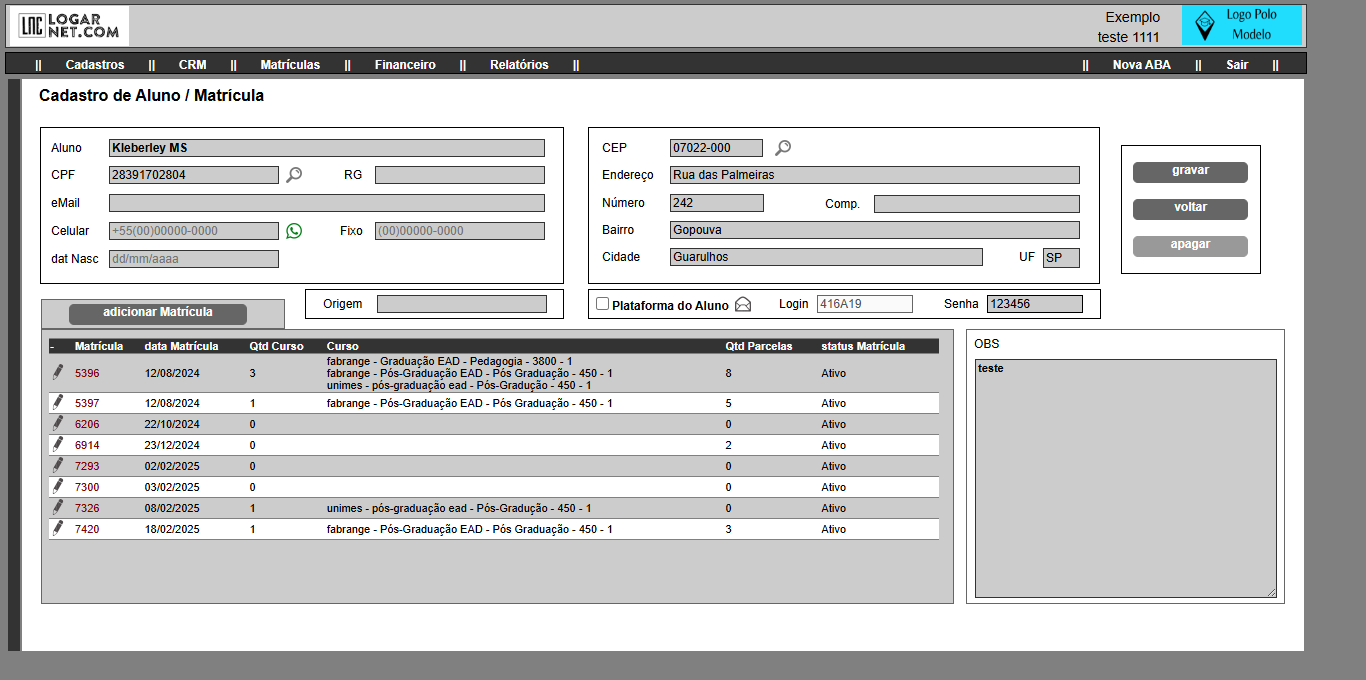This screenshot has width=1366, height=680.
Task: Edit matrícula 5396 with pencil icon
Action: [57, 372]
